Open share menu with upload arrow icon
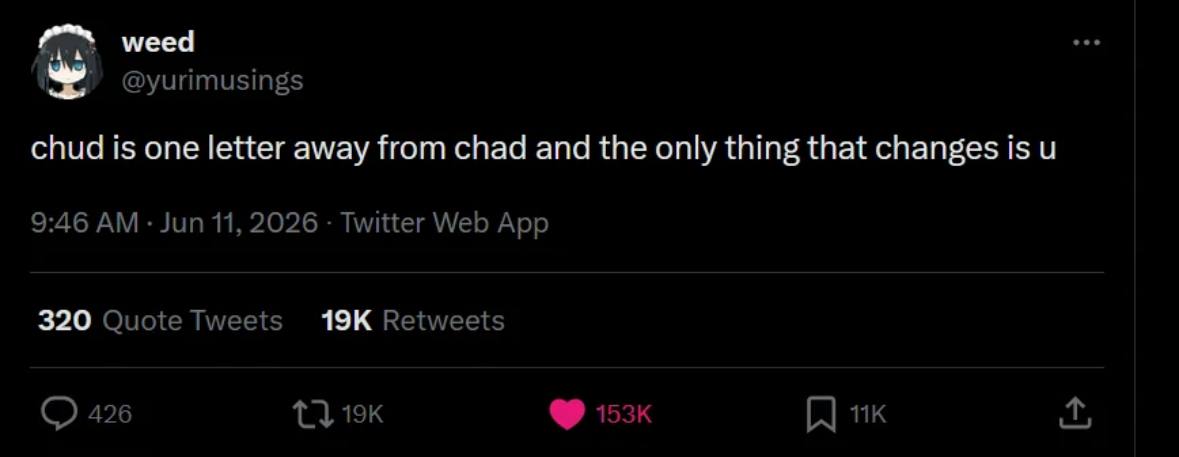 click(x=1074, y=414)
